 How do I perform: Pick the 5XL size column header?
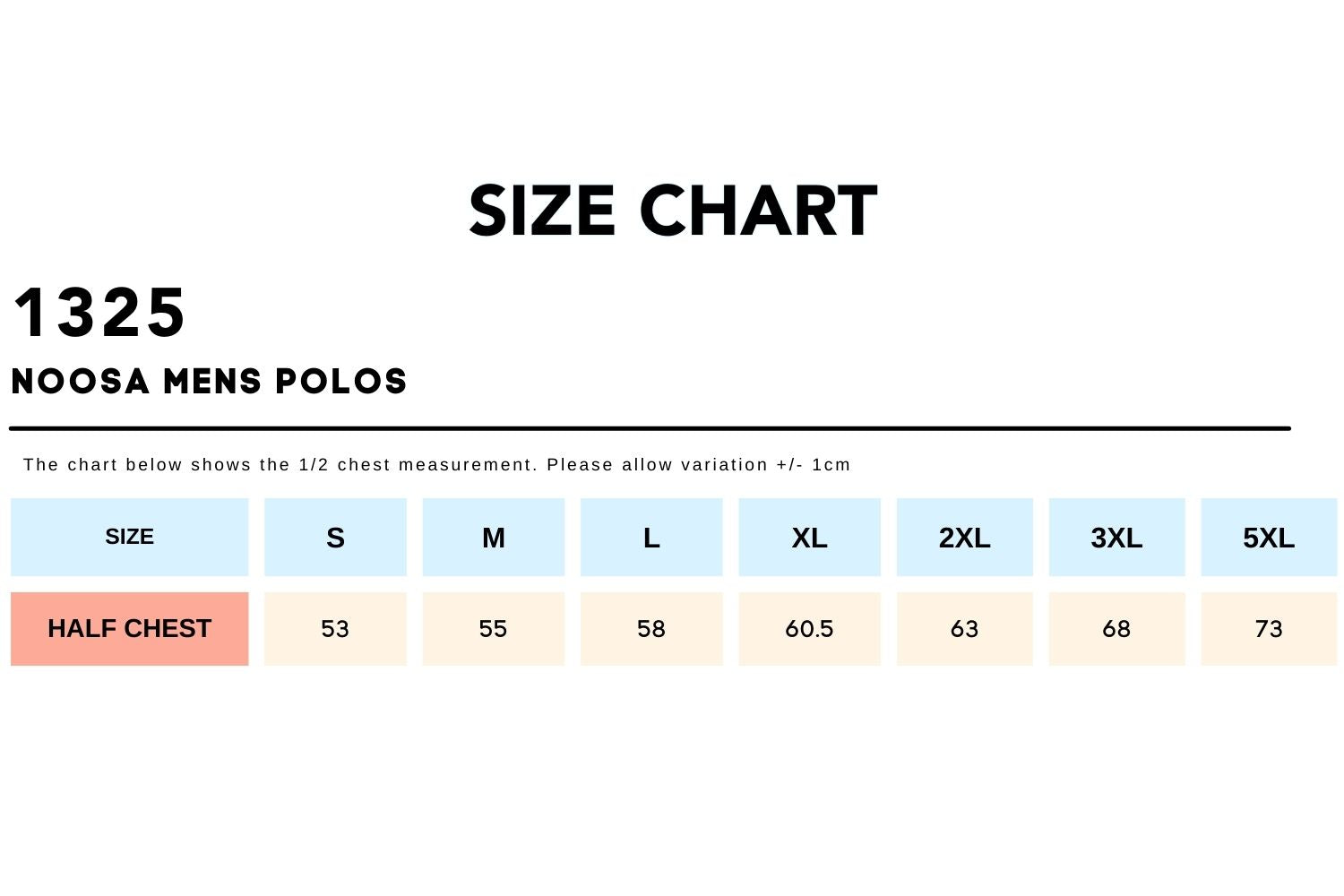pos(1269,538)
